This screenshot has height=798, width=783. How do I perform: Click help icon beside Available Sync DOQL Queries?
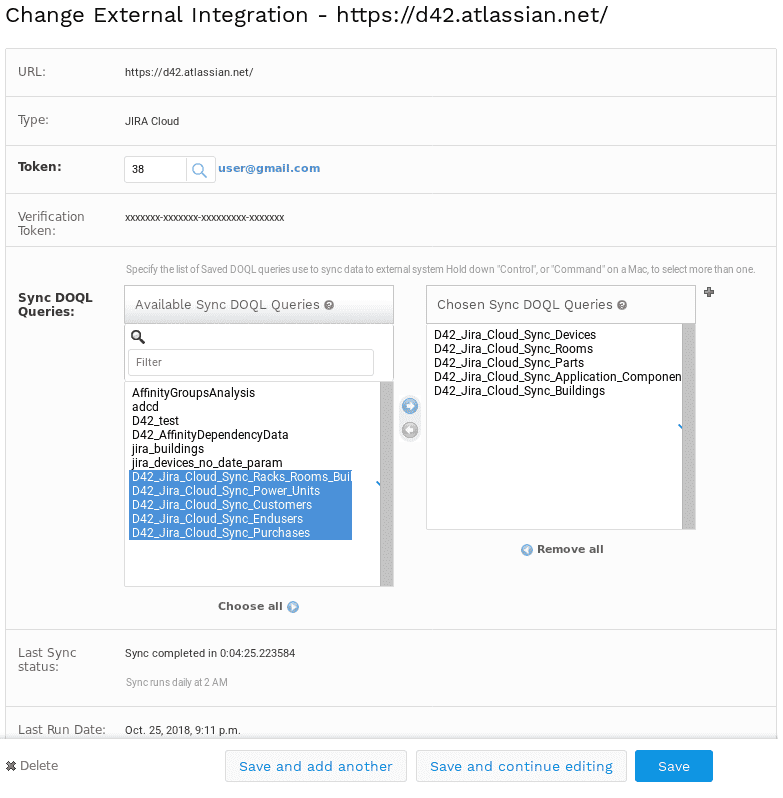coord(330,306)
